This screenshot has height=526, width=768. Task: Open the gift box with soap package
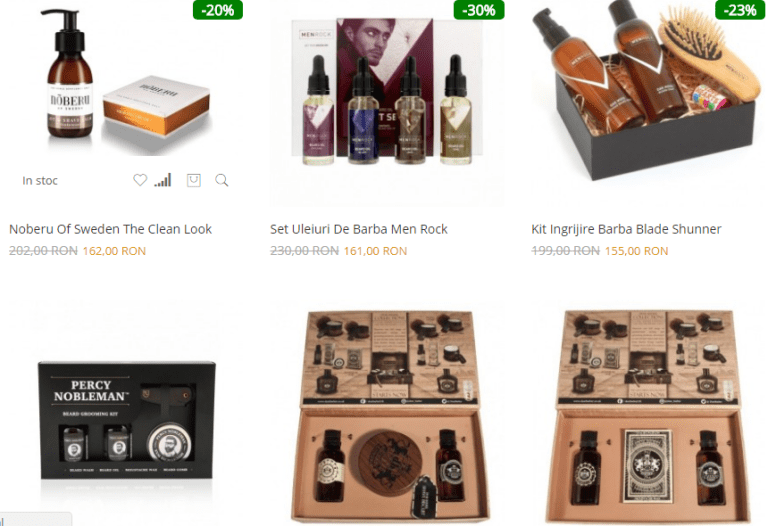tap(648, 414)
